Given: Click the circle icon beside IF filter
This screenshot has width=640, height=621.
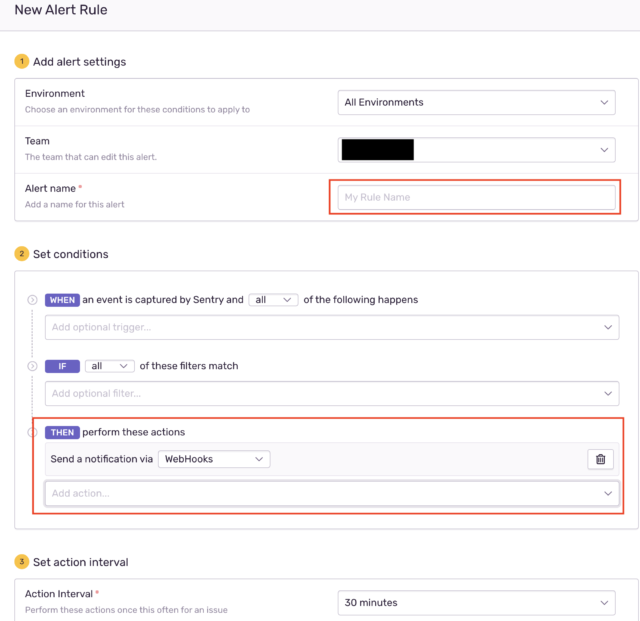Looking at the screenshot, I should tap(32, 366).
